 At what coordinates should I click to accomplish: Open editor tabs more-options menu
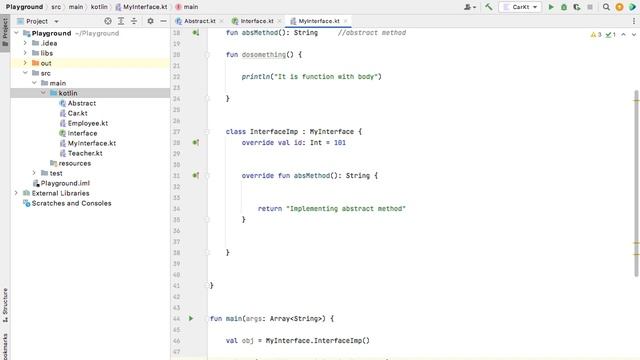(634, 21)
